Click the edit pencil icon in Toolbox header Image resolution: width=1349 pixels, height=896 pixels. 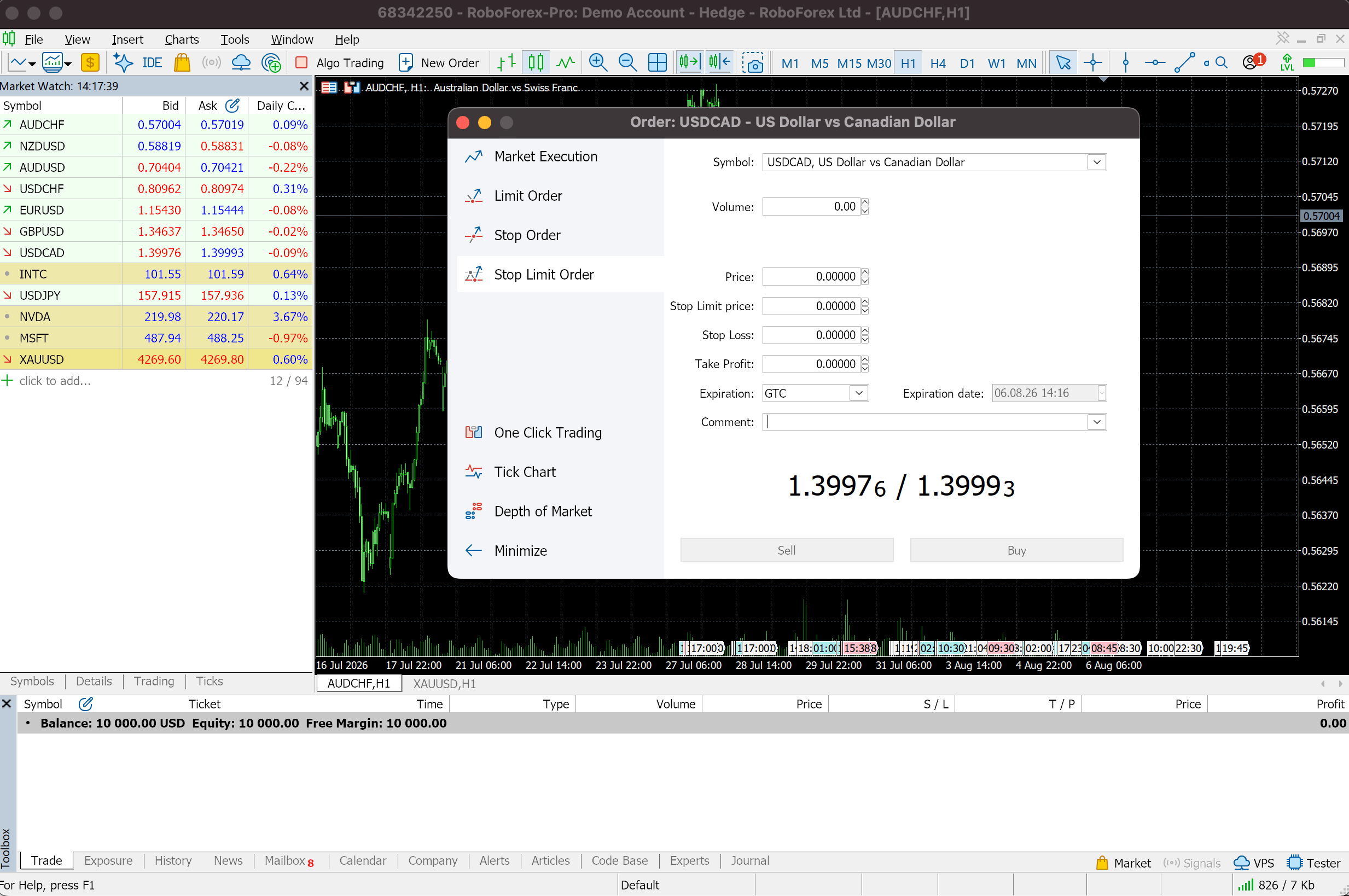tap(86, 703)
